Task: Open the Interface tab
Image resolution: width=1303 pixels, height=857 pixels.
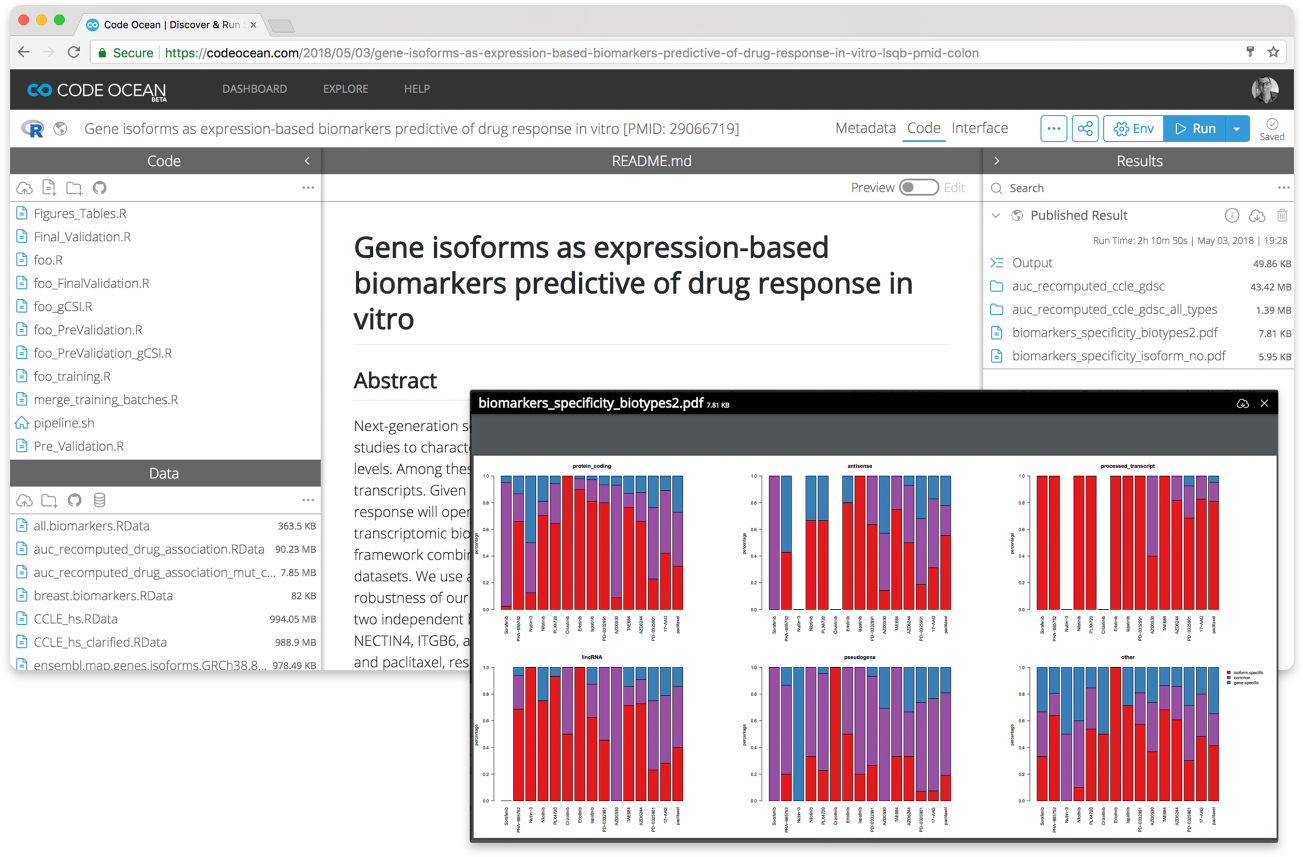Action: (x=979, y=128)
